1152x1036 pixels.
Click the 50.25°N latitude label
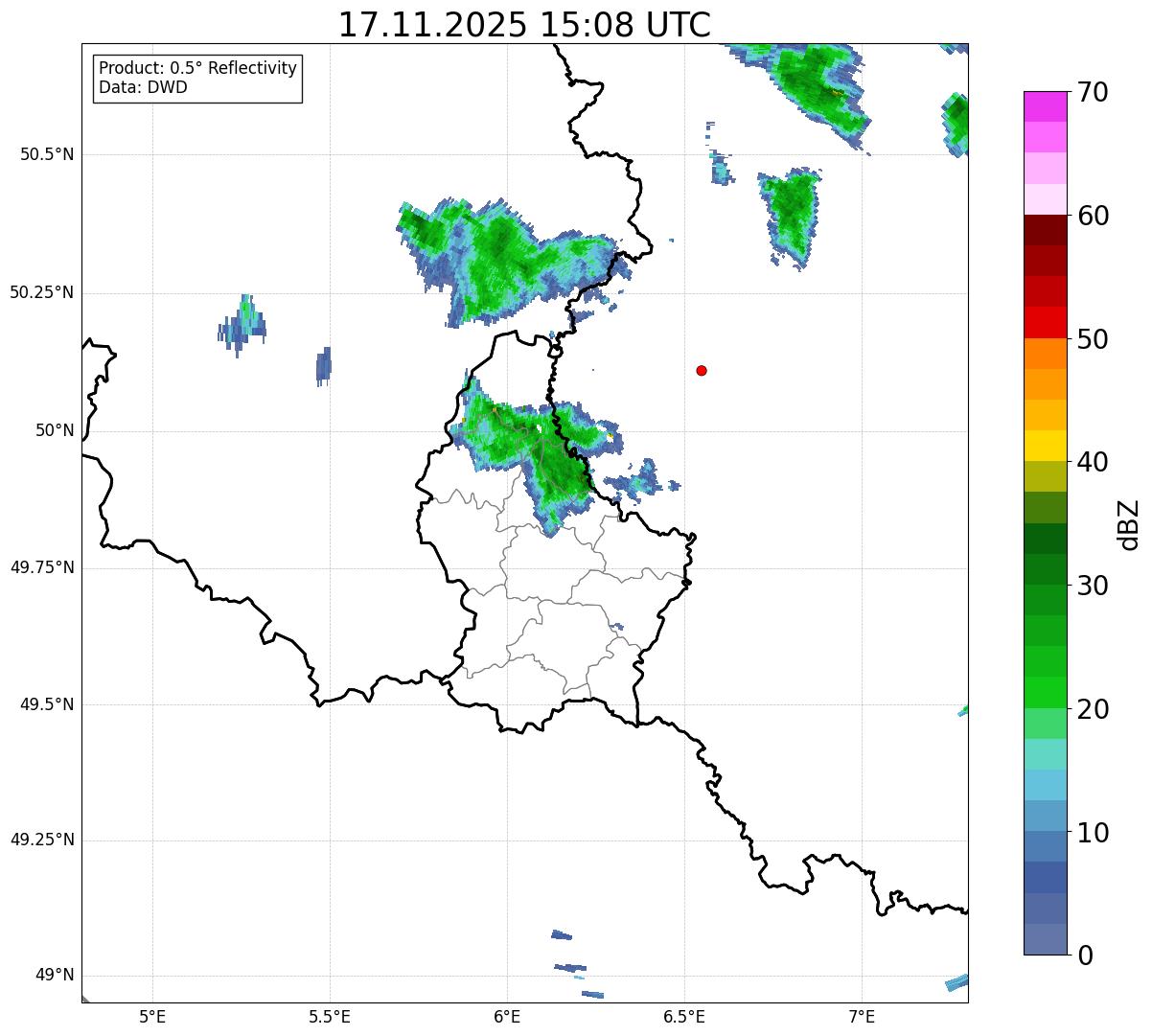pos(42,292)
